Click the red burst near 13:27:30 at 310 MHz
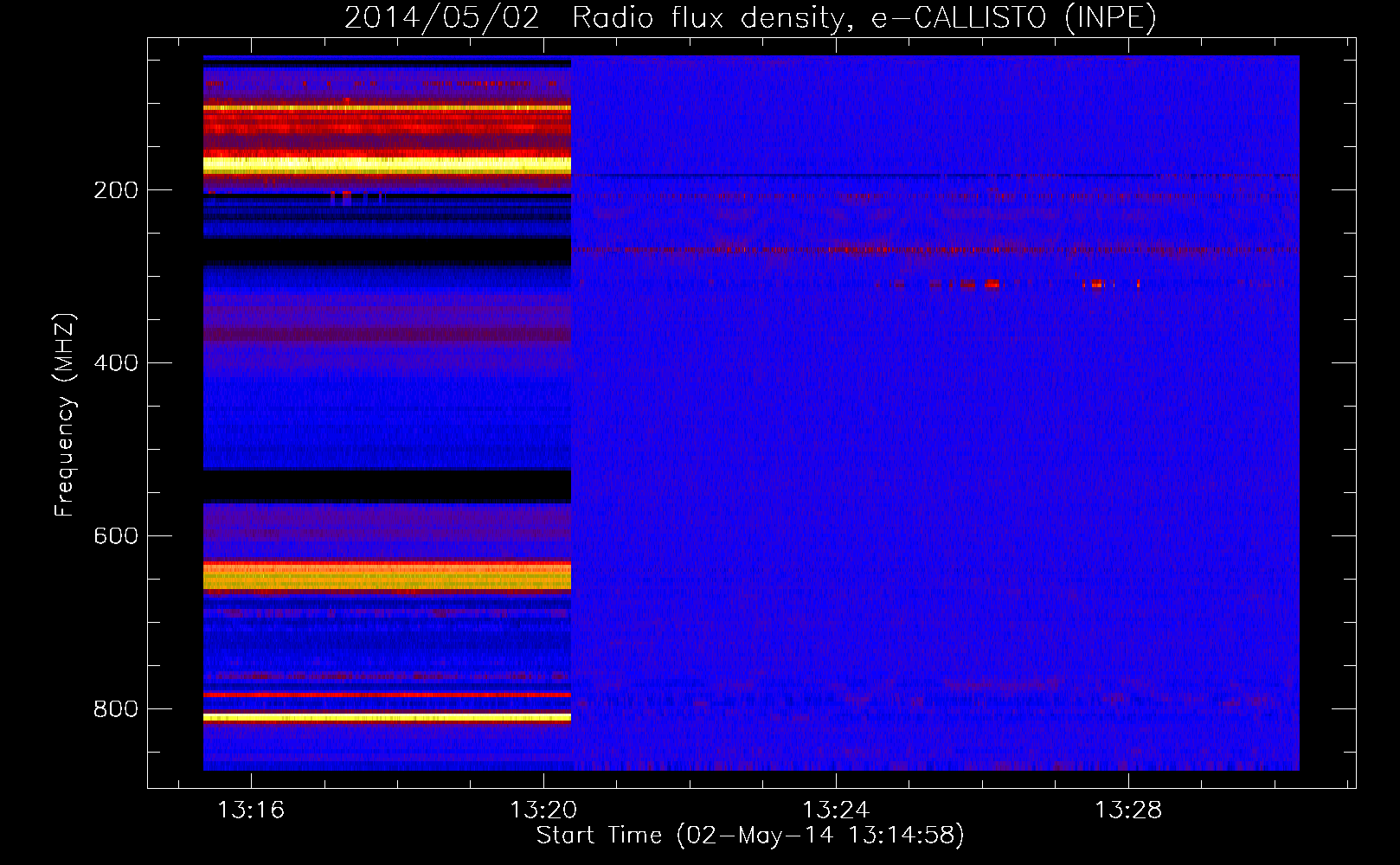The image size is (1400, 865). click(x=1098, y=284)
